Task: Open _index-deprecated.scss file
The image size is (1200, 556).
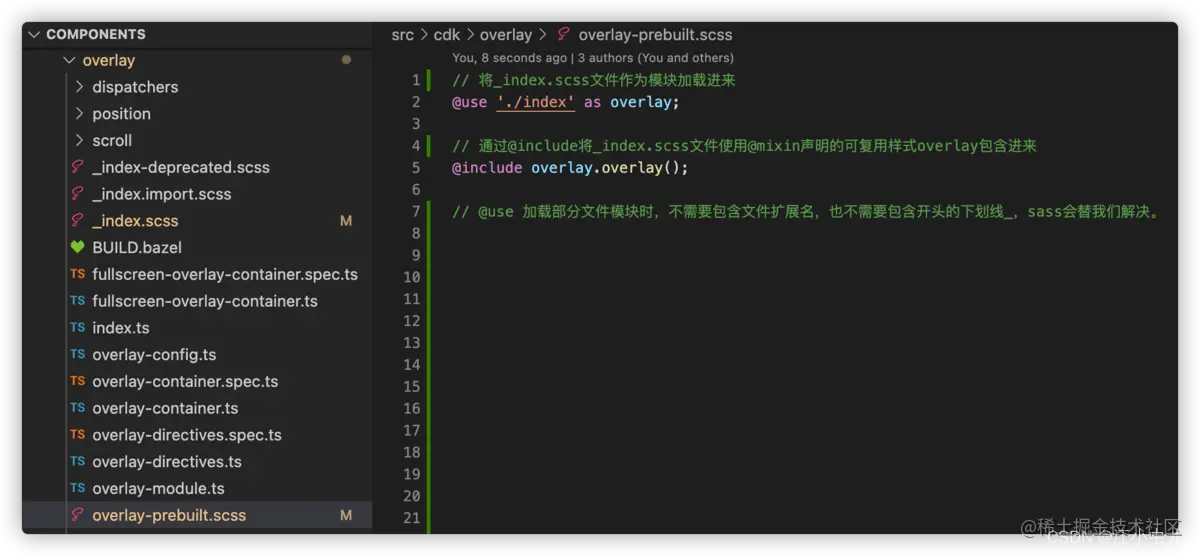Action: coord(181,167)
